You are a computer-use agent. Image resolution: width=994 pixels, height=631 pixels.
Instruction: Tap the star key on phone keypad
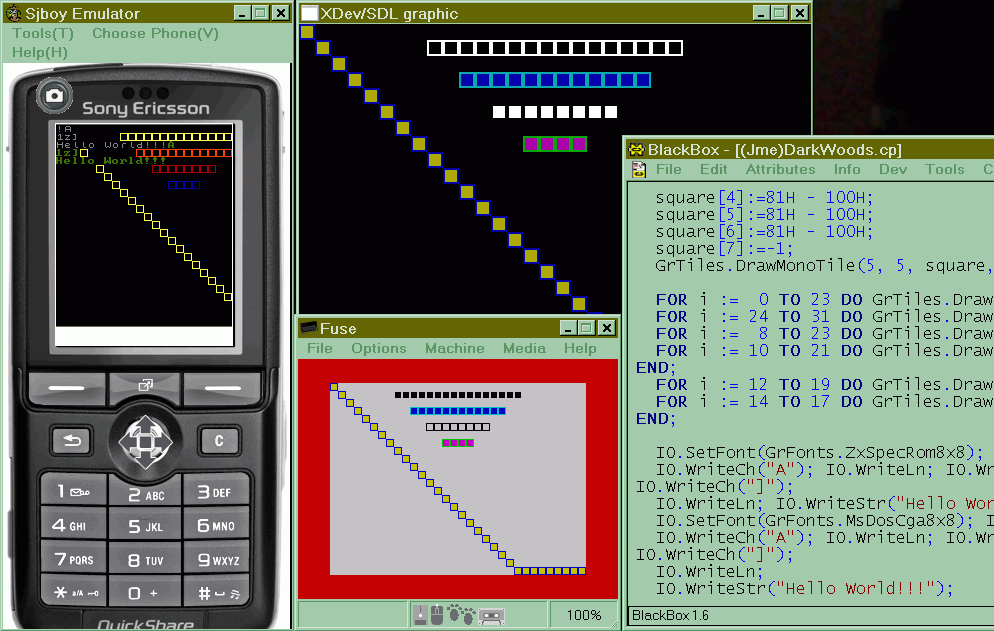coord(75,592)
